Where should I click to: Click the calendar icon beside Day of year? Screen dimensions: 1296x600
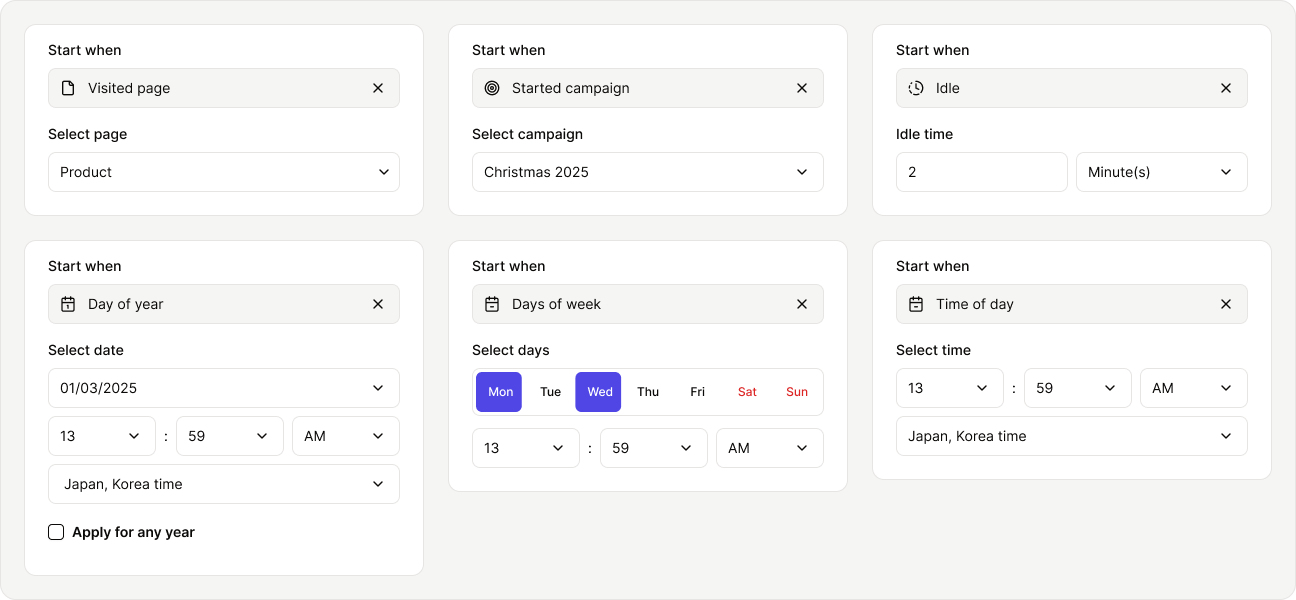click(x=68, y=304)
